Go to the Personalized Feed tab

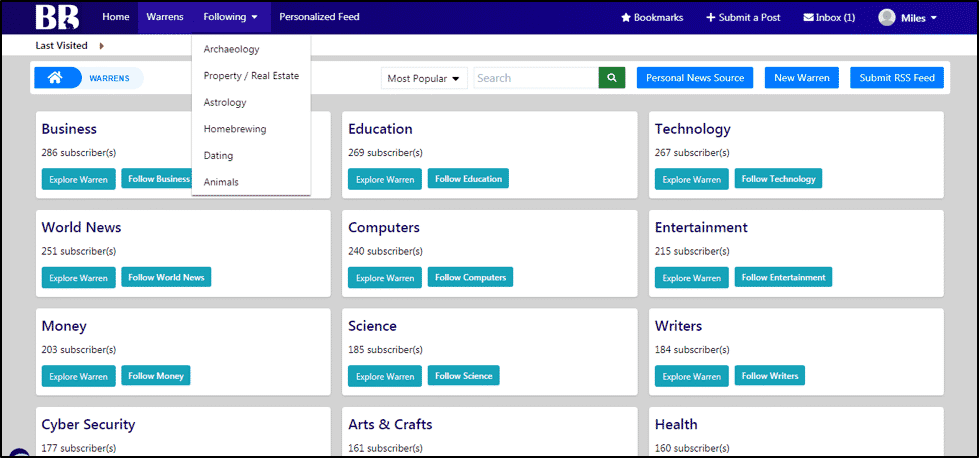pos(319,17)
